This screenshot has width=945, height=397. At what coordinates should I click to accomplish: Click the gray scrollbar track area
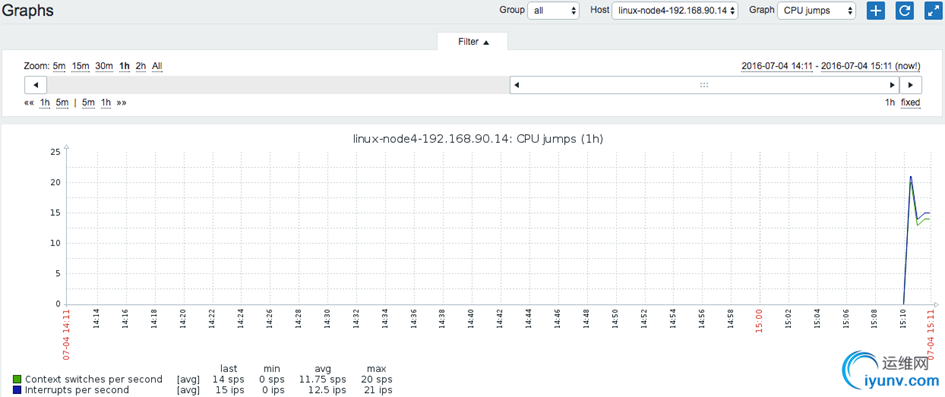pos(278,85)
